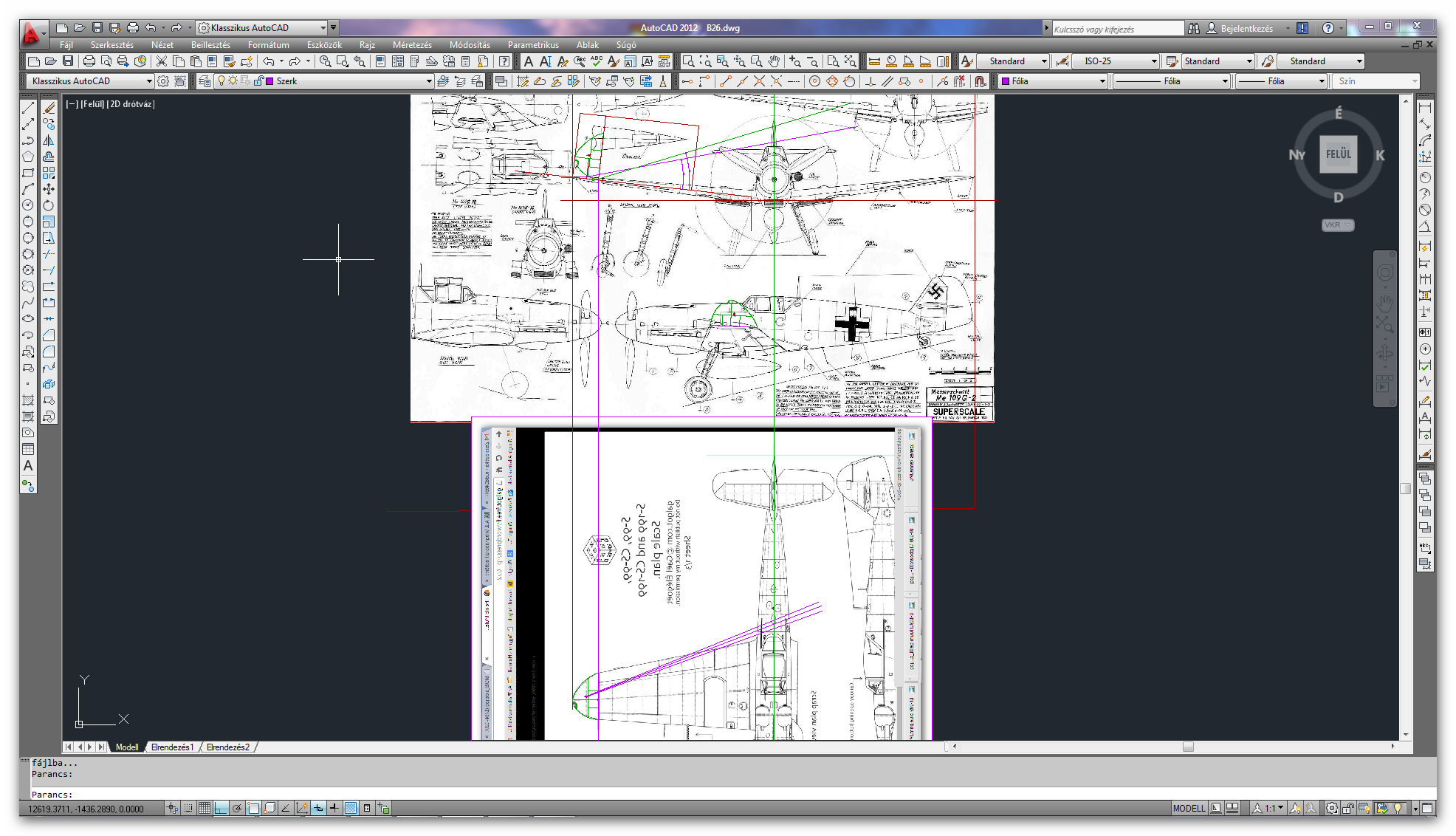The height and width of the screenshot is (836, 1456).
Task: Click the Plot printer icon
Action: pyautogui.click(x=89, y=61)
